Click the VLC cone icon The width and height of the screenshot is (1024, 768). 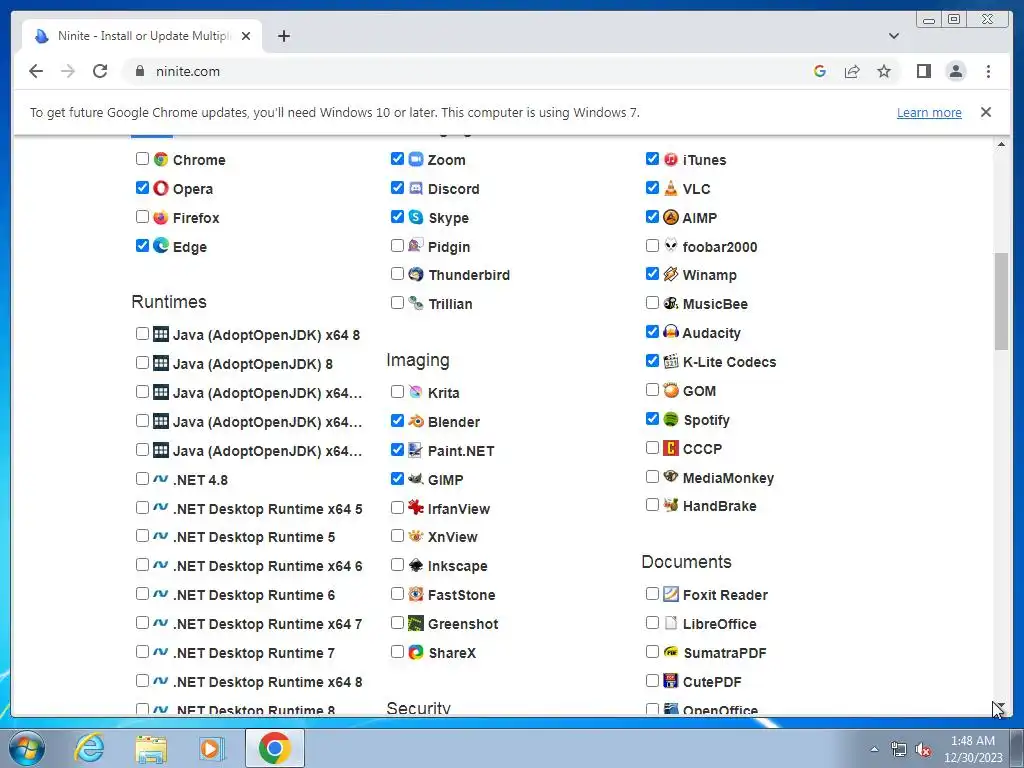pos(671,188)
